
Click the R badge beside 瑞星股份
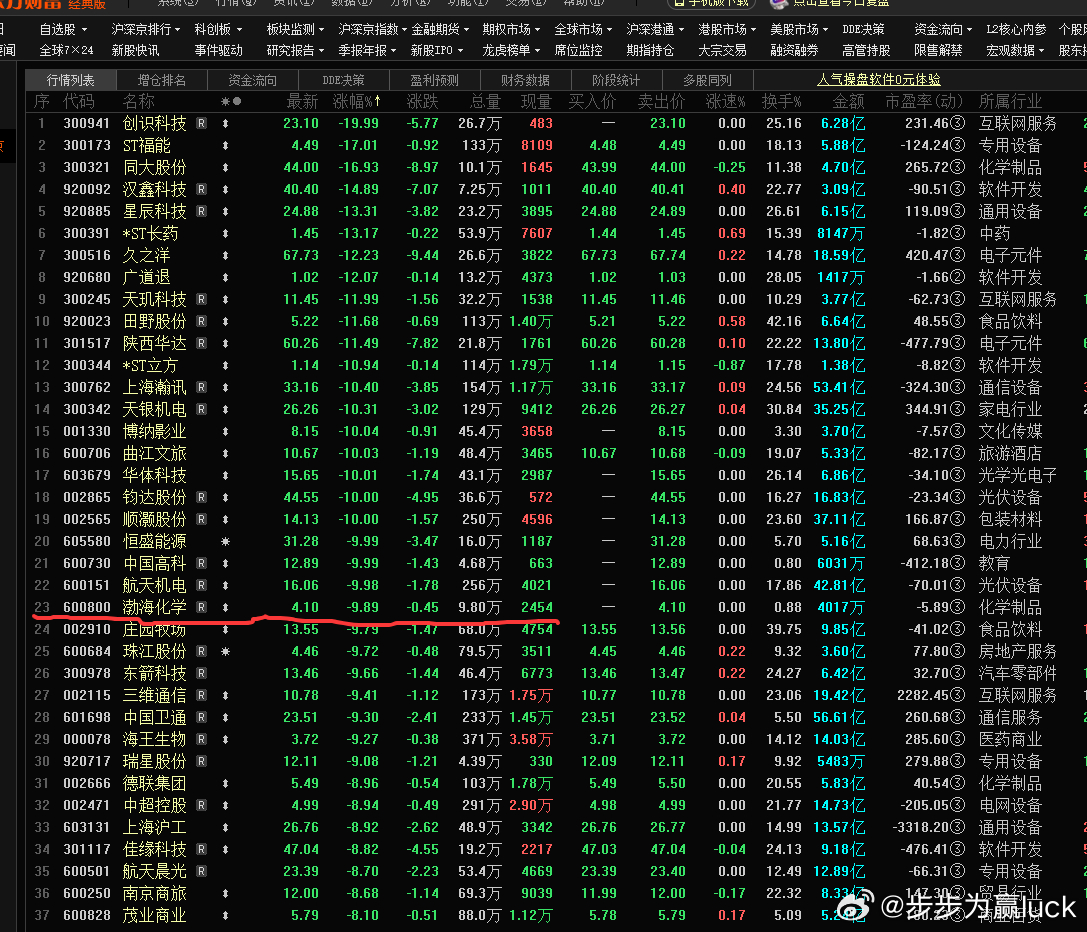point(201,761)
